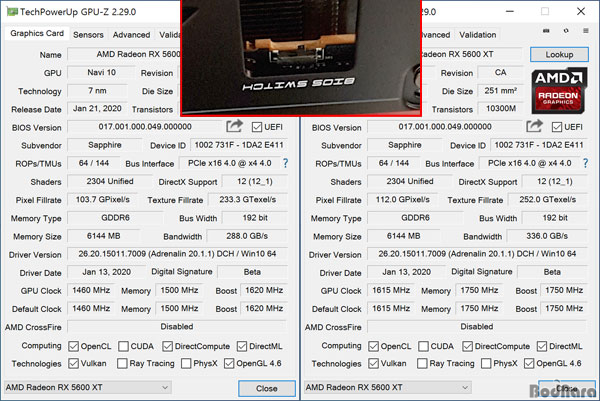Screen dimensions: 600x401
Task: Select Graphics Card tab in left window
Action: pyautogui.click(x=37, y=33)
